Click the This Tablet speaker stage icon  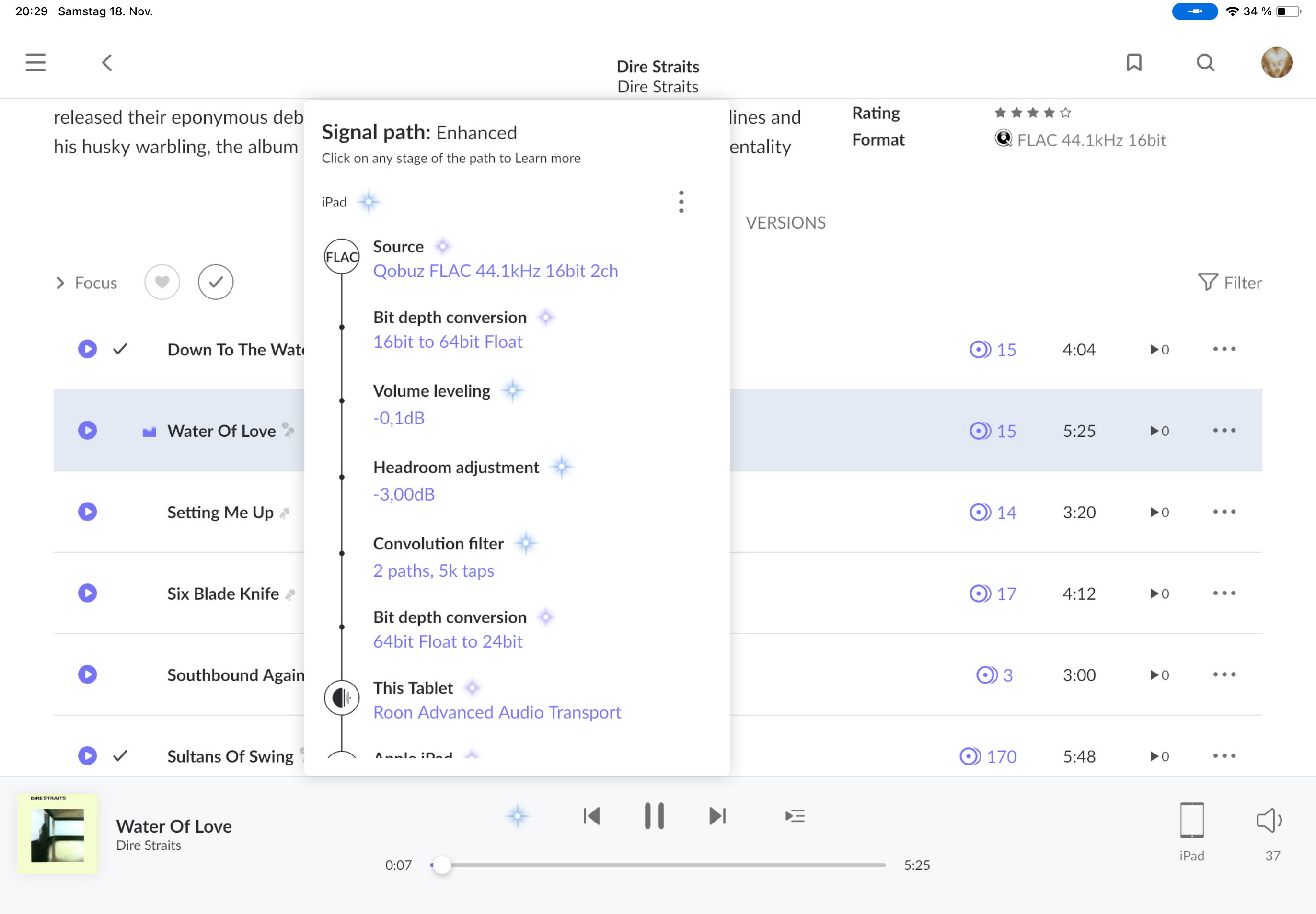pos(342,697)
